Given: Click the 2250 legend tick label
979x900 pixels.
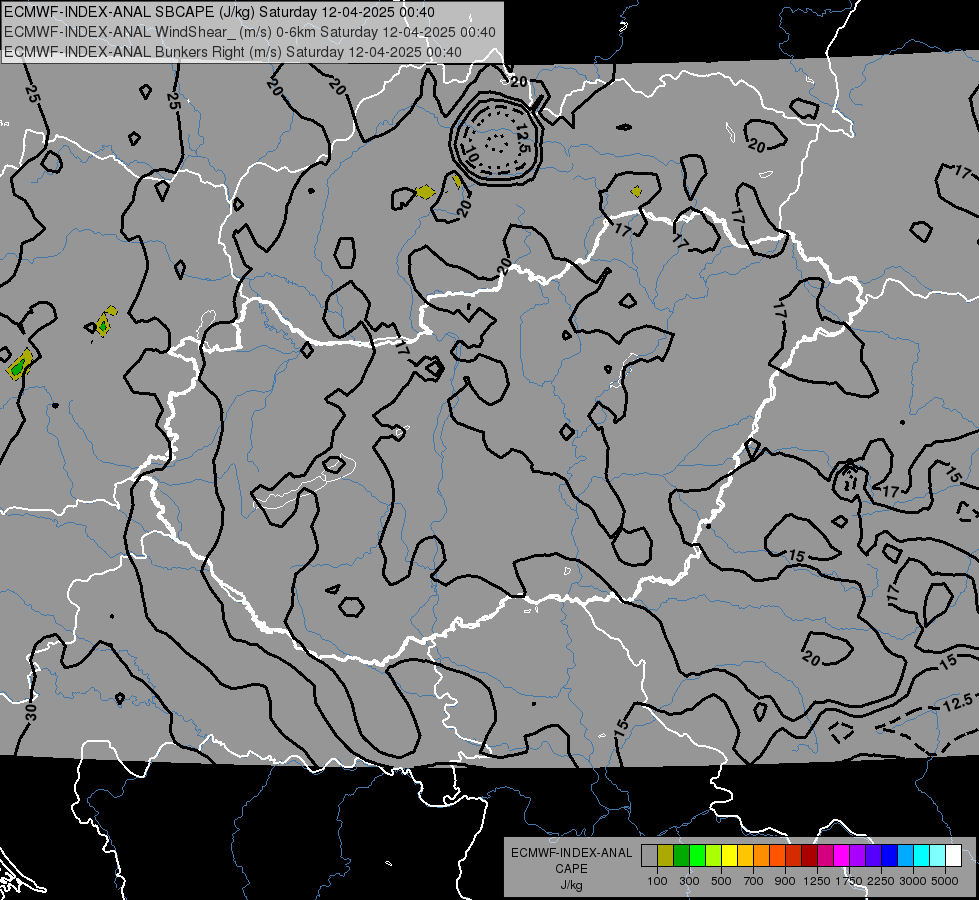Looking at the screenshot, I should pyautogui.click(x=881, y=881).
